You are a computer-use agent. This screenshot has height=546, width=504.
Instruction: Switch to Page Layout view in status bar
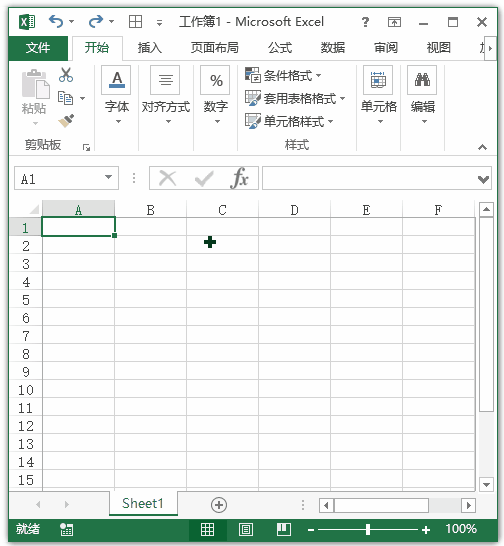[246, 530]
